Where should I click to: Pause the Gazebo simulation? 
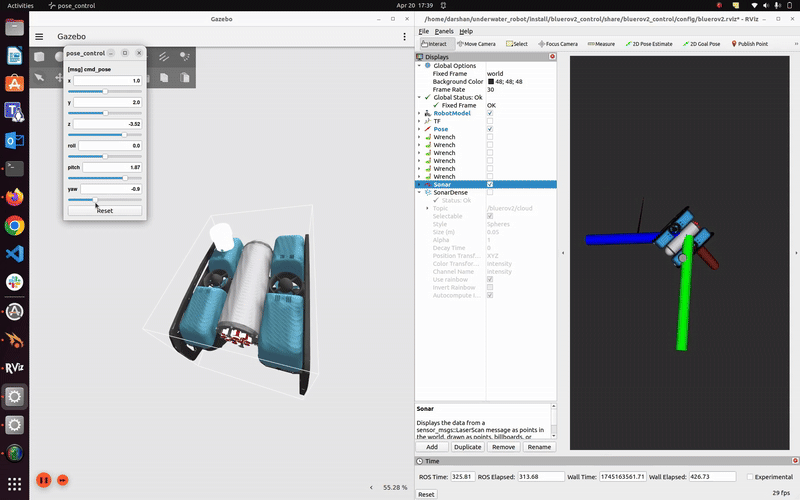tap(43, 480)
